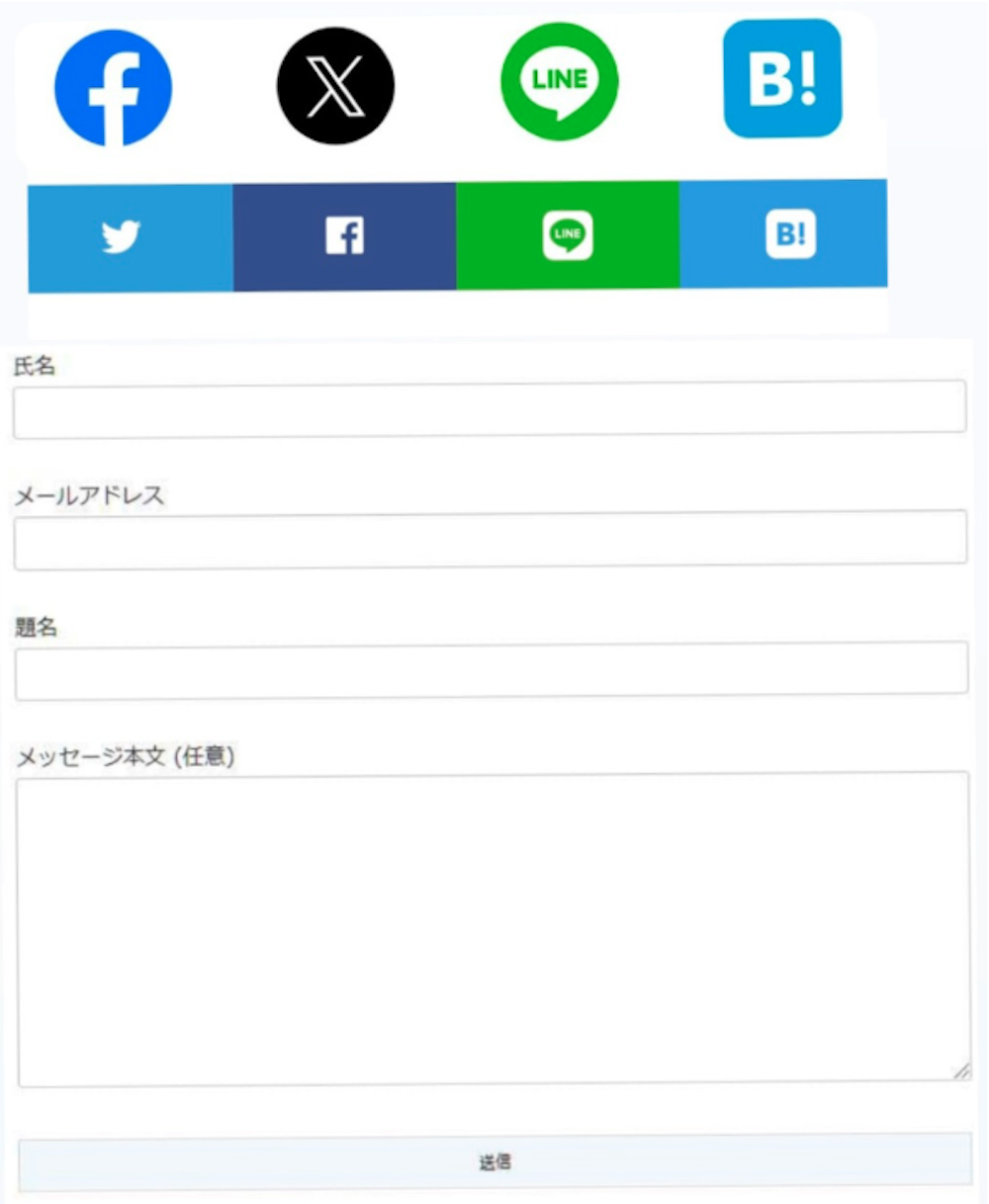989x1204 pixels.
Task: Click the round green LINE icon
Action: (x=560, y=81)
